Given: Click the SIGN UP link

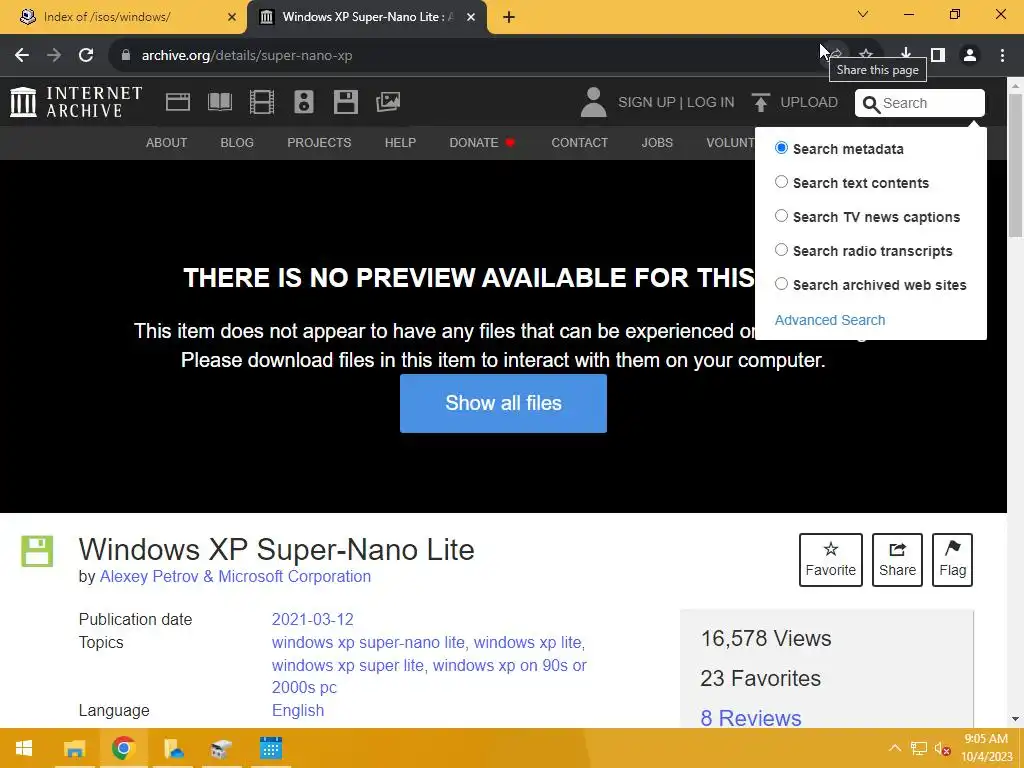Looking at the screenshot, I should (x=647, y=103).
